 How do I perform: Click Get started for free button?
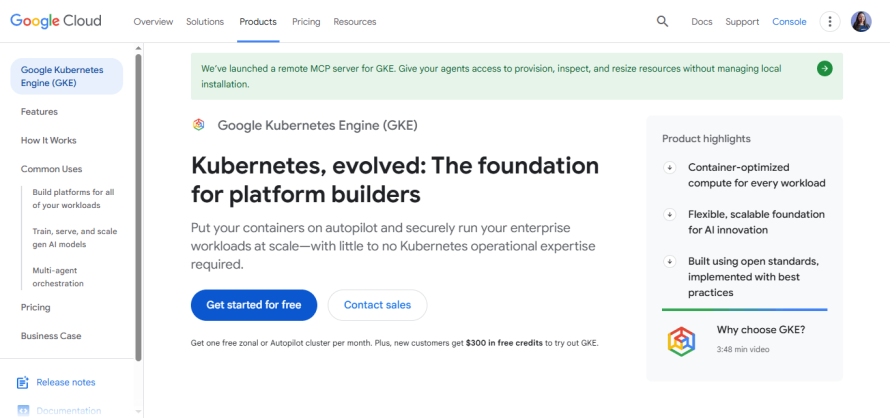click(x=254, y=305)
